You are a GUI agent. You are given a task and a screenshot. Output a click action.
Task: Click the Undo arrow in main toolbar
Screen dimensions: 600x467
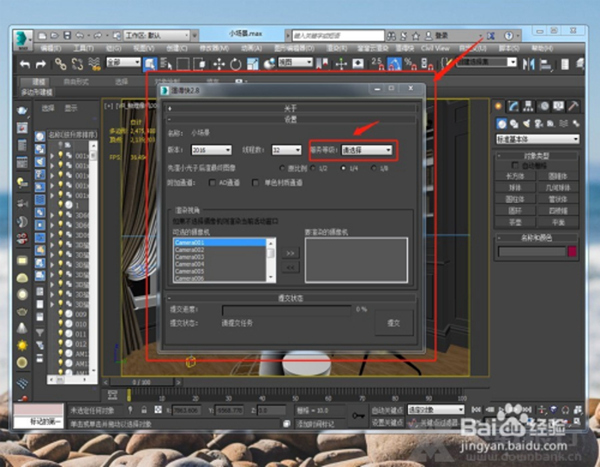pos(27,63)
